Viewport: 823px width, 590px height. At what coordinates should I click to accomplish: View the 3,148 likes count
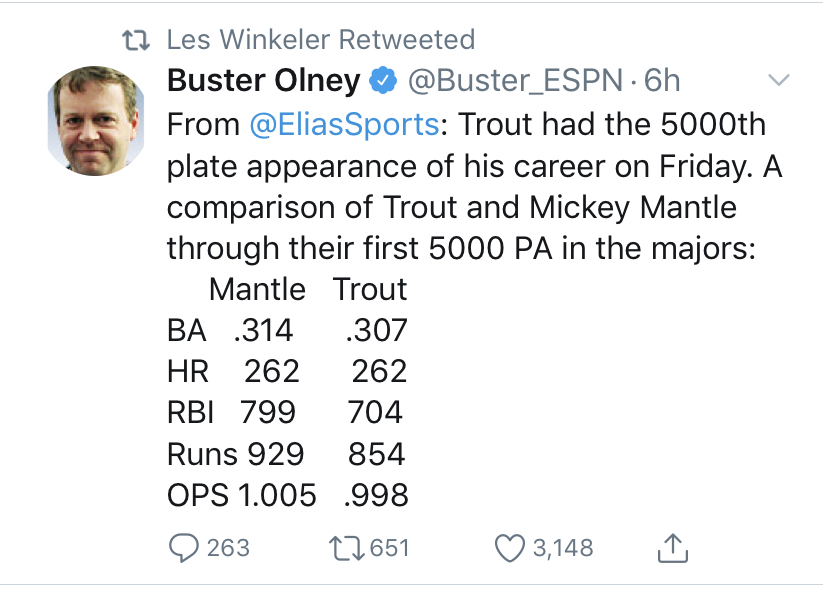[563, 548]
